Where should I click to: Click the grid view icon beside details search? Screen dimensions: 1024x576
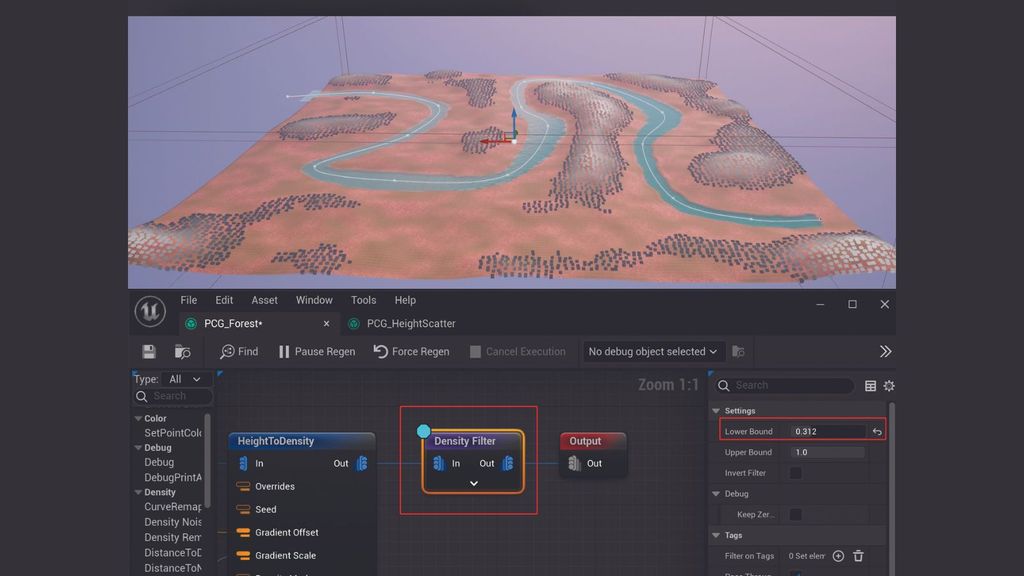tap(871, 385)
